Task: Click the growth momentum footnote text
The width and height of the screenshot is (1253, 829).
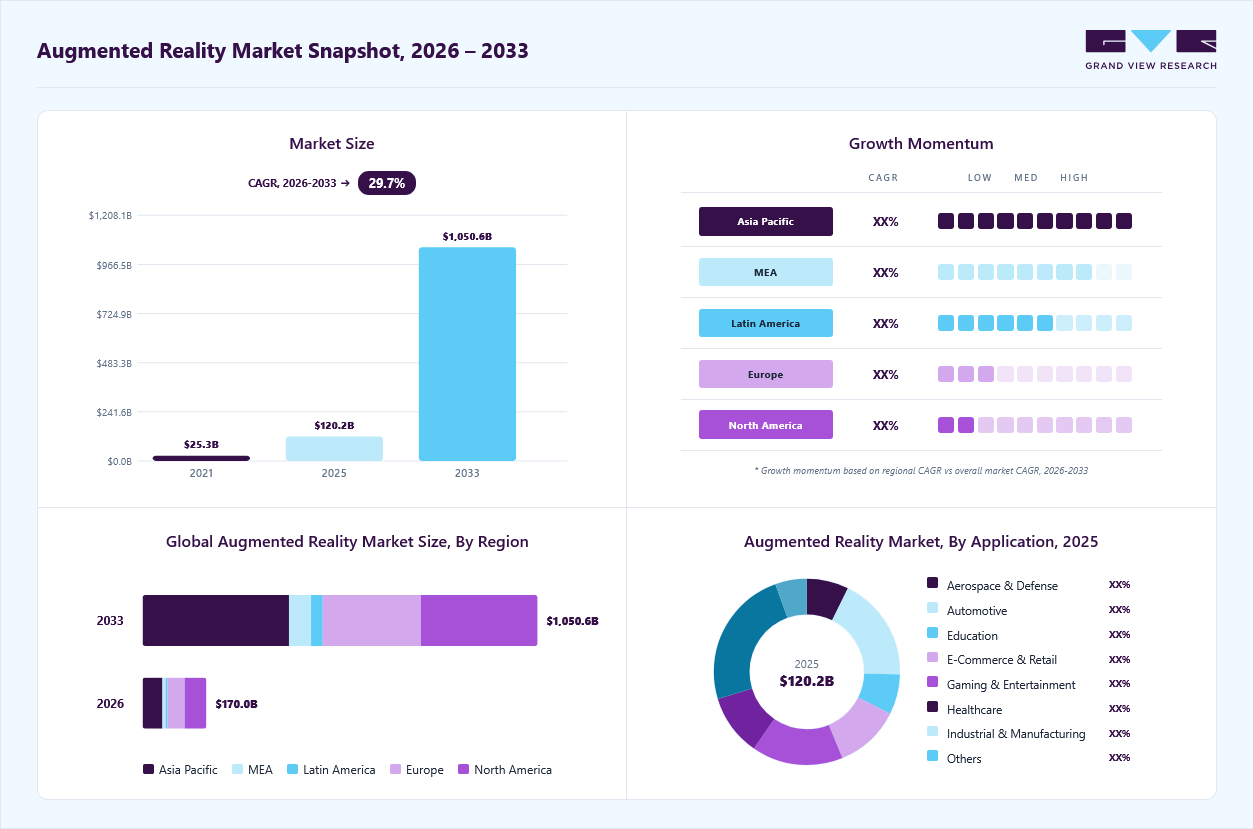Action: [921, 470]
